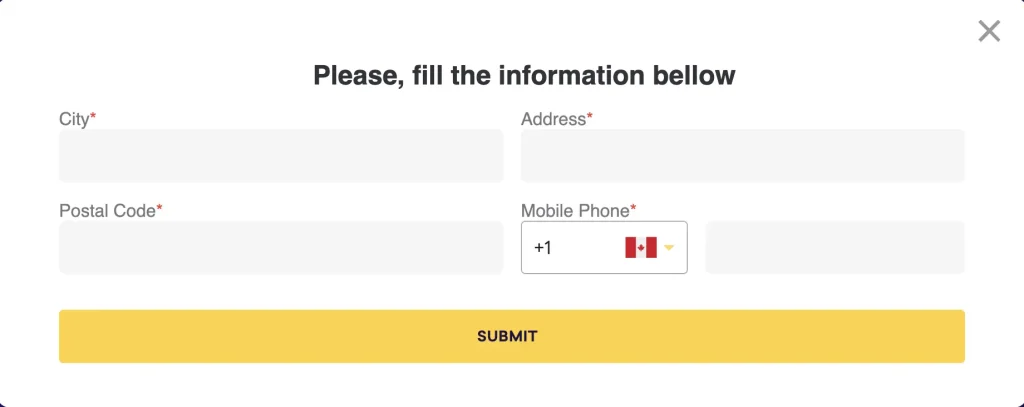Screen dimensions: 1024x407
Task: Expand the yellow country-code arrow
Action: 669,248
